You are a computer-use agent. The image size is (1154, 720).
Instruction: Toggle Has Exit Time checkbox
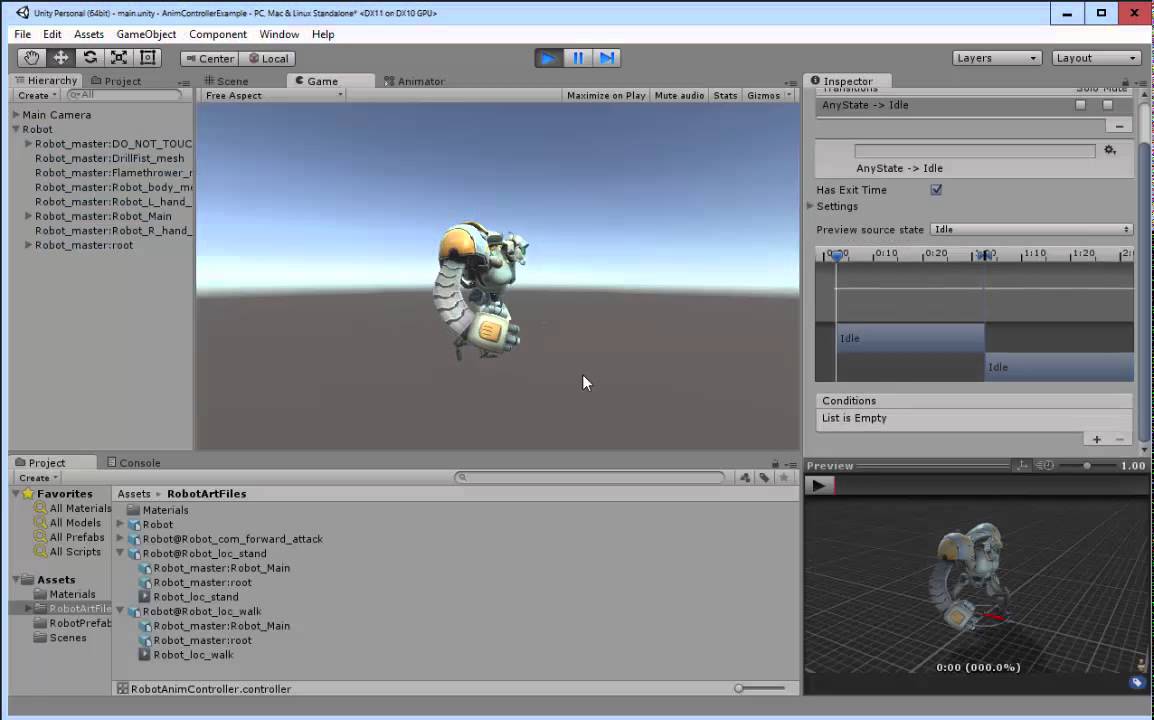pyautogui.click(x=936, y=190)
